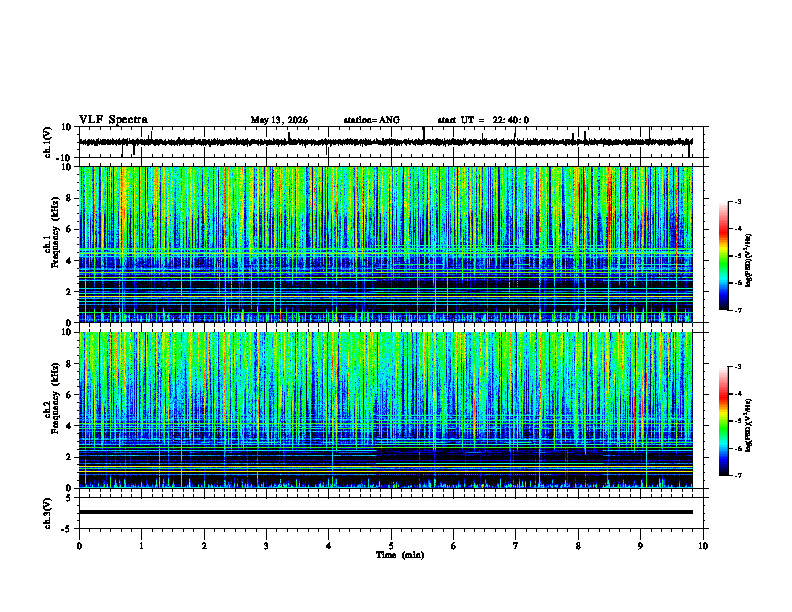Click the start UT time '22:40:0'
The height and width of the screenshot is (612, 792).
(511, 120)
